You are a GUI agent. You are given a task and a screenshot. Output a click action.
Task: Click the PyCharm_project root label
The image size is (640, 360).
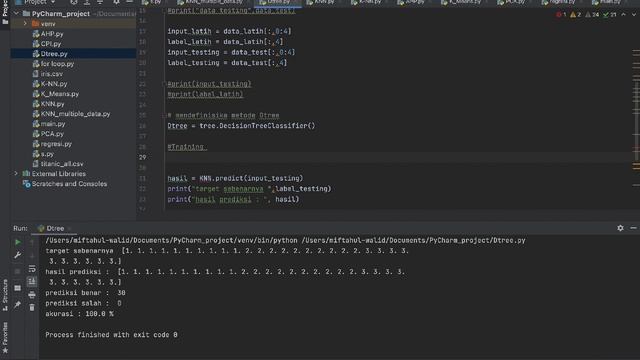[60, 13]
